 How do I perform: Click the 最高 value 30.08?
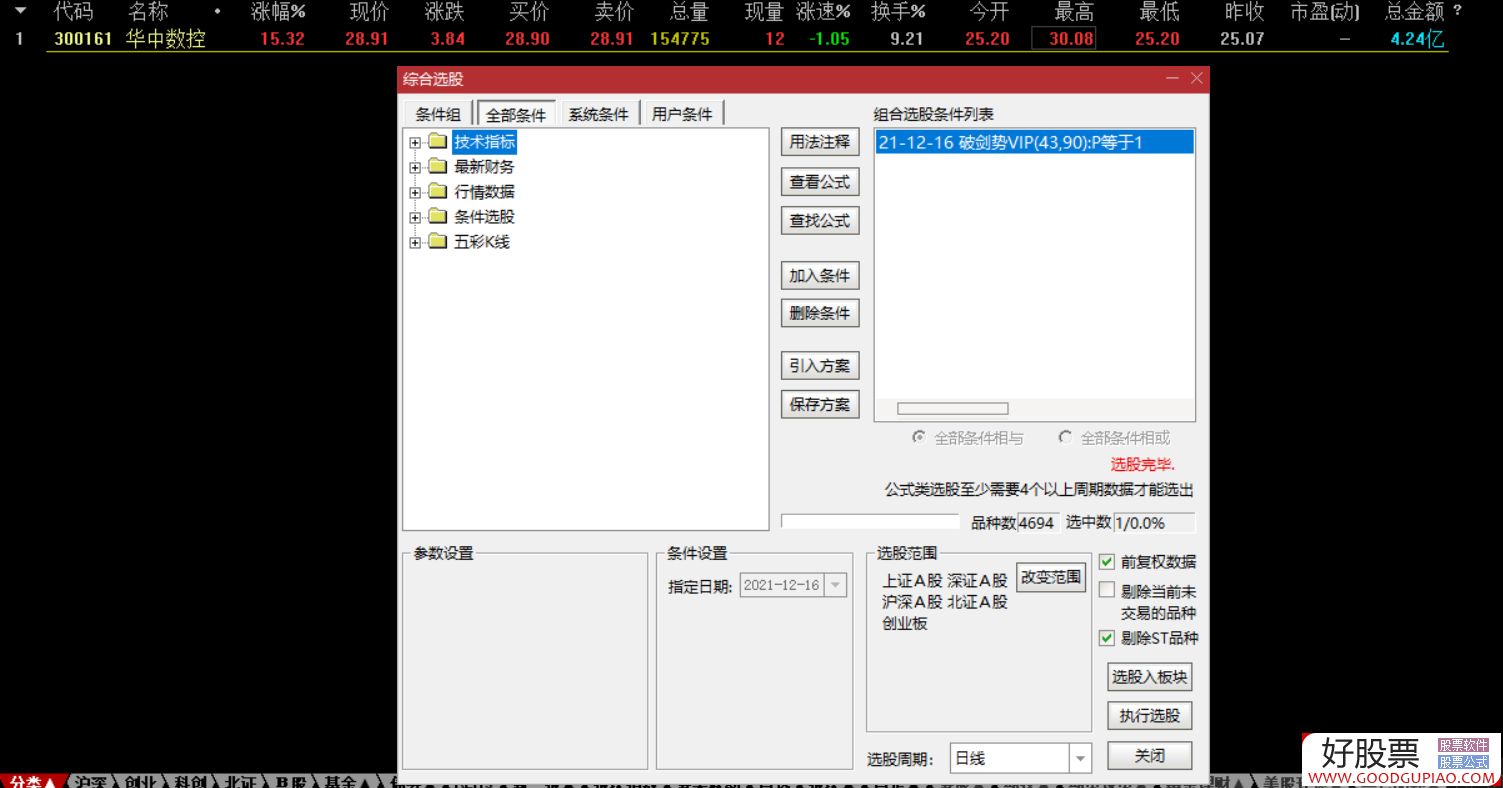1064,39
